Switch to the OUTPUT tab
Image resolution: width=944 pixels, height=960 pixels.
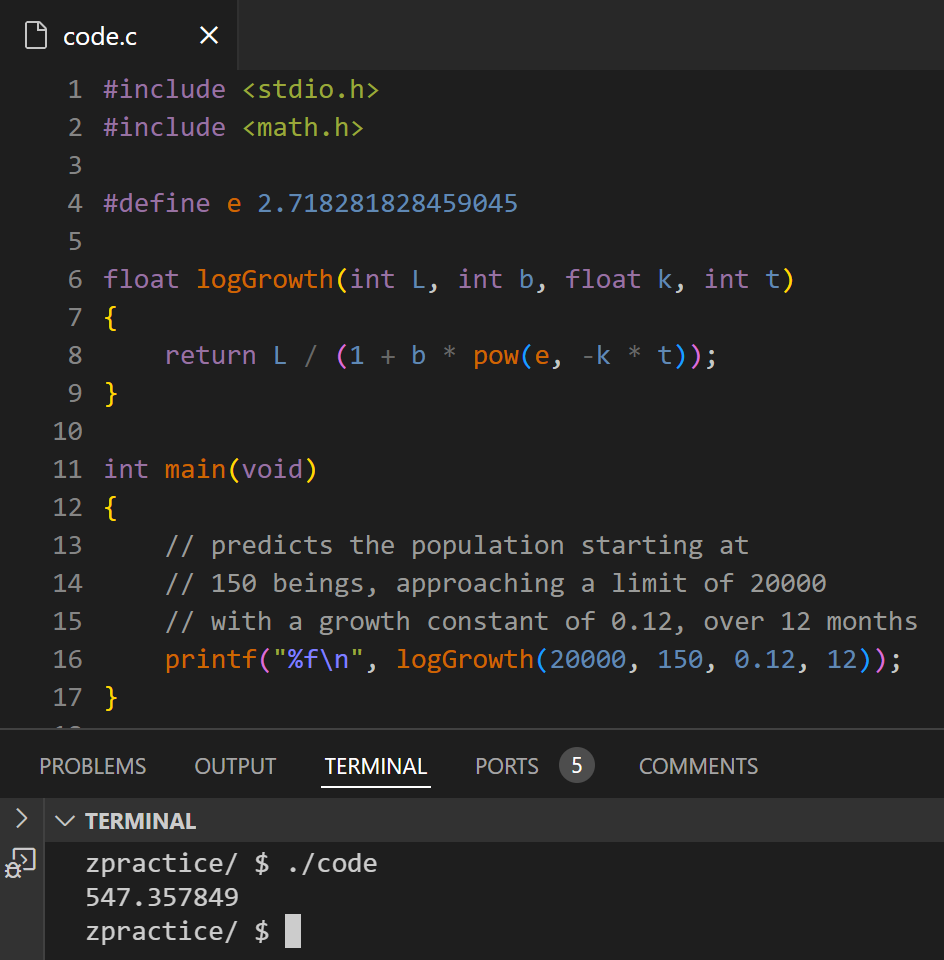coord(235,766)
